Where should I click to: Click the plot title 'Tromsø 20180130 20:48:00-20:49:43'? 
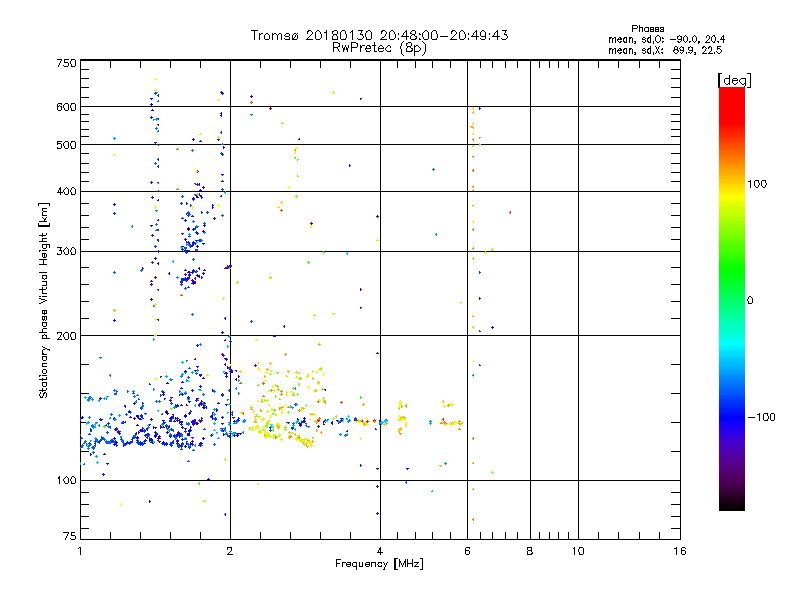pyautogui.click(x=379, y=35)
